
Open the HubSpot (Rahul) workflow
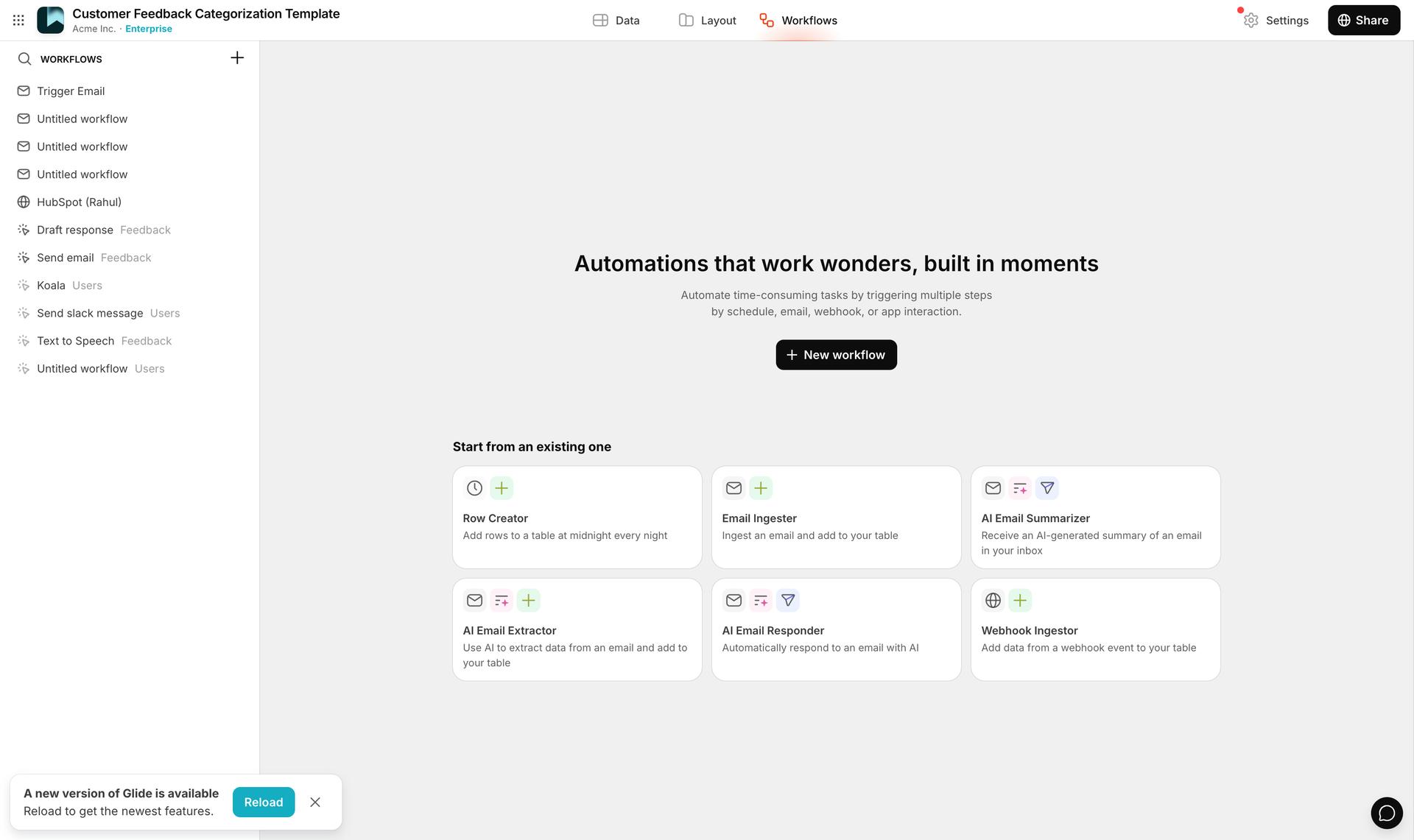79,202
